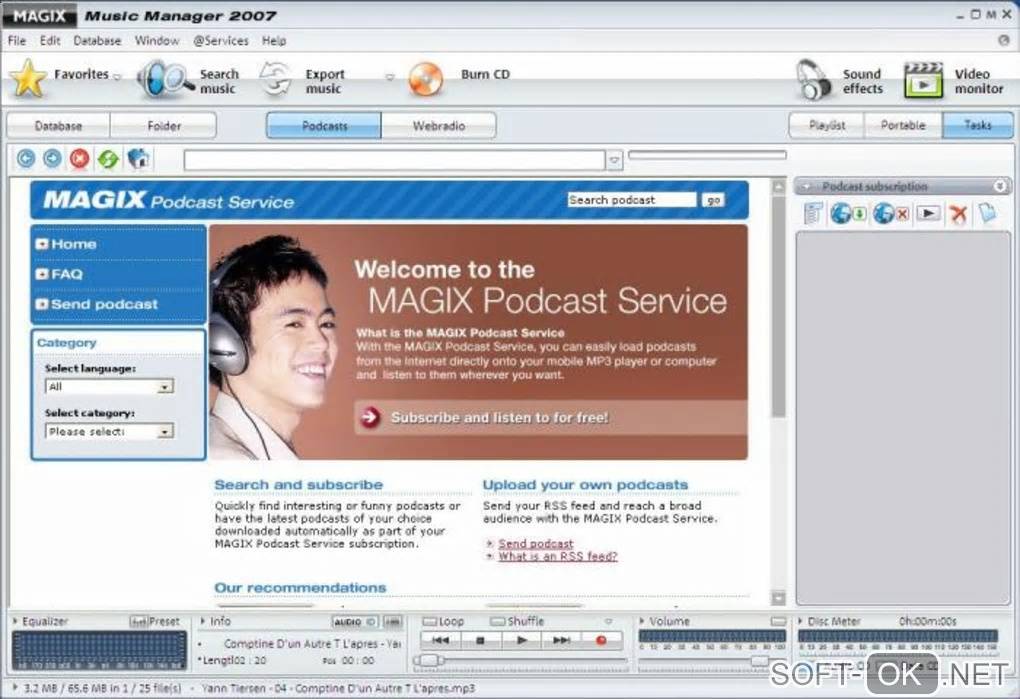Open the Favorites dropdown arrow

click(x=117, y=77)
